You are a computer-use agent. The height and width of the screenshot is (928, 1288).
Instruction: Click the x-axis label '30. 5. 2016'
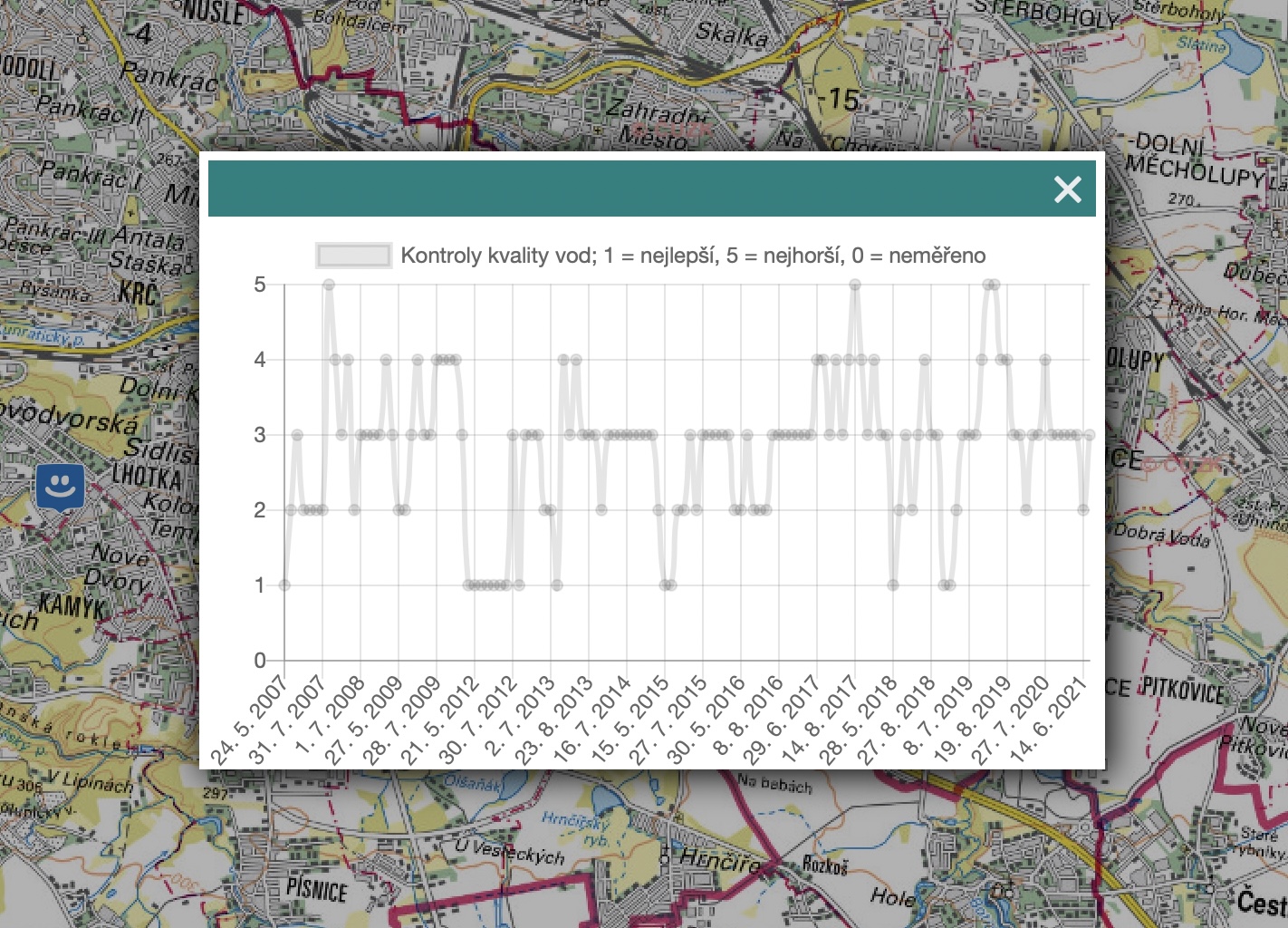tap(705, 720)
